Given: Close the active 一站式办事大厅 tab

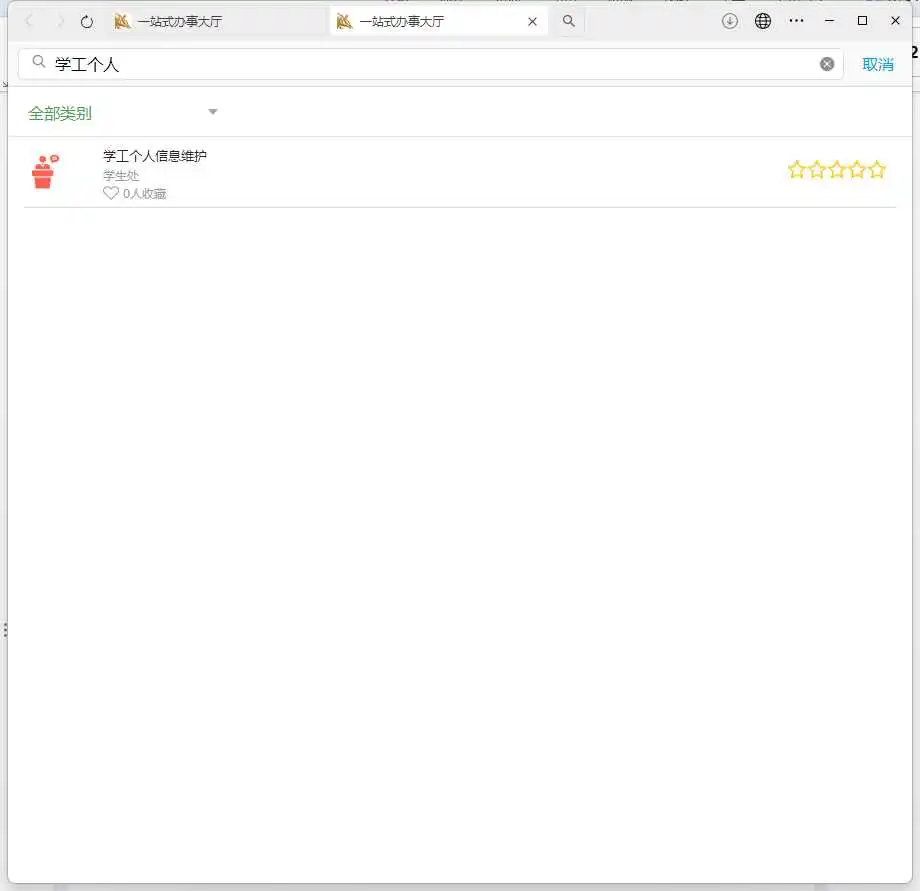Looking at the screenshot, I should [532, 22].
